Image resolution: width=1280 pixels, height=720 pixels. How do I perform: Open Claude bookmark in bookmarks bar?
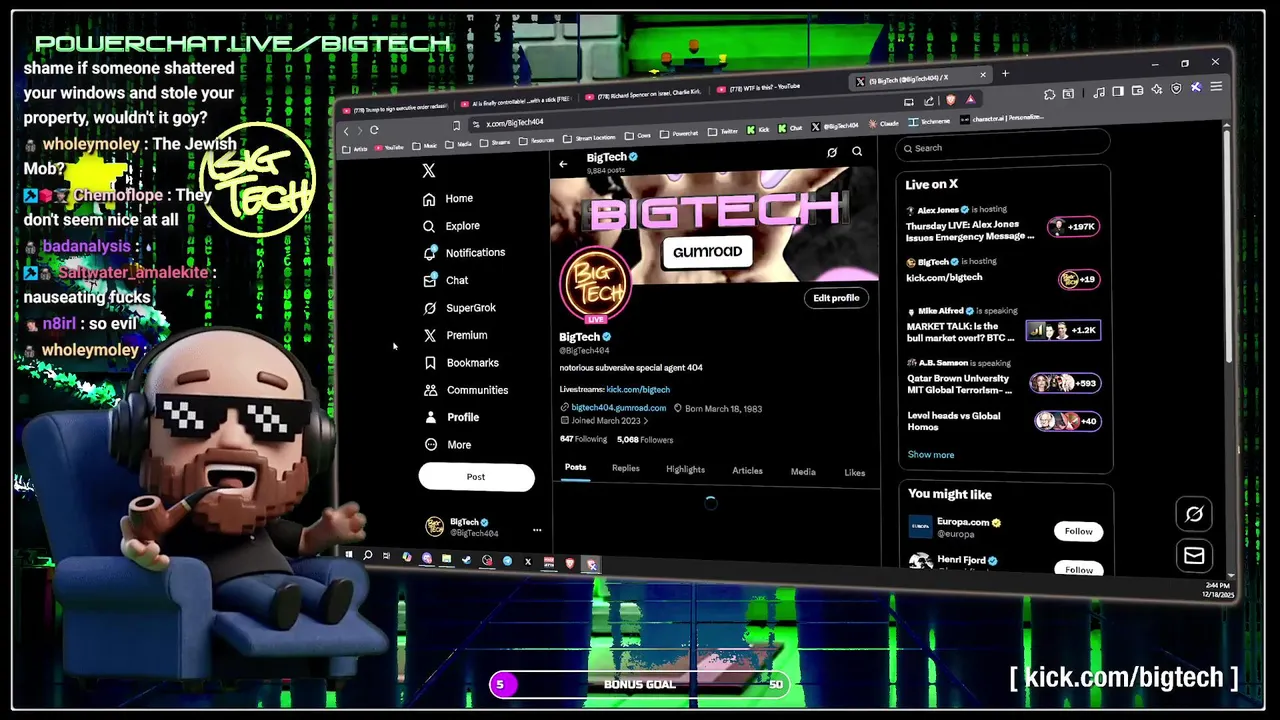click(x=884, y=124)
